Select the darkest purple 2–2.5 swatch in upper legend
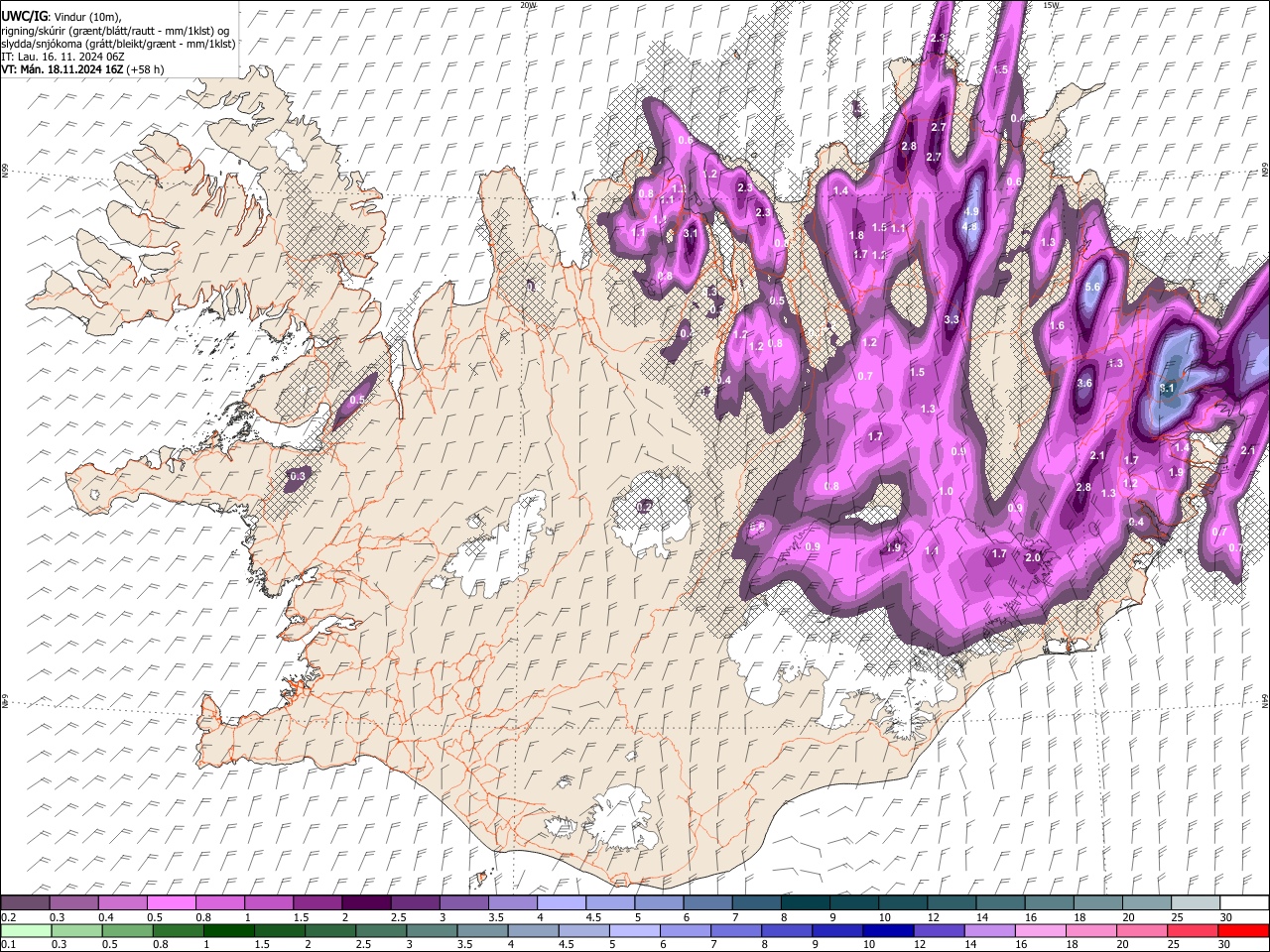This screenshot has width=1270, height=952. click(366, 902)
